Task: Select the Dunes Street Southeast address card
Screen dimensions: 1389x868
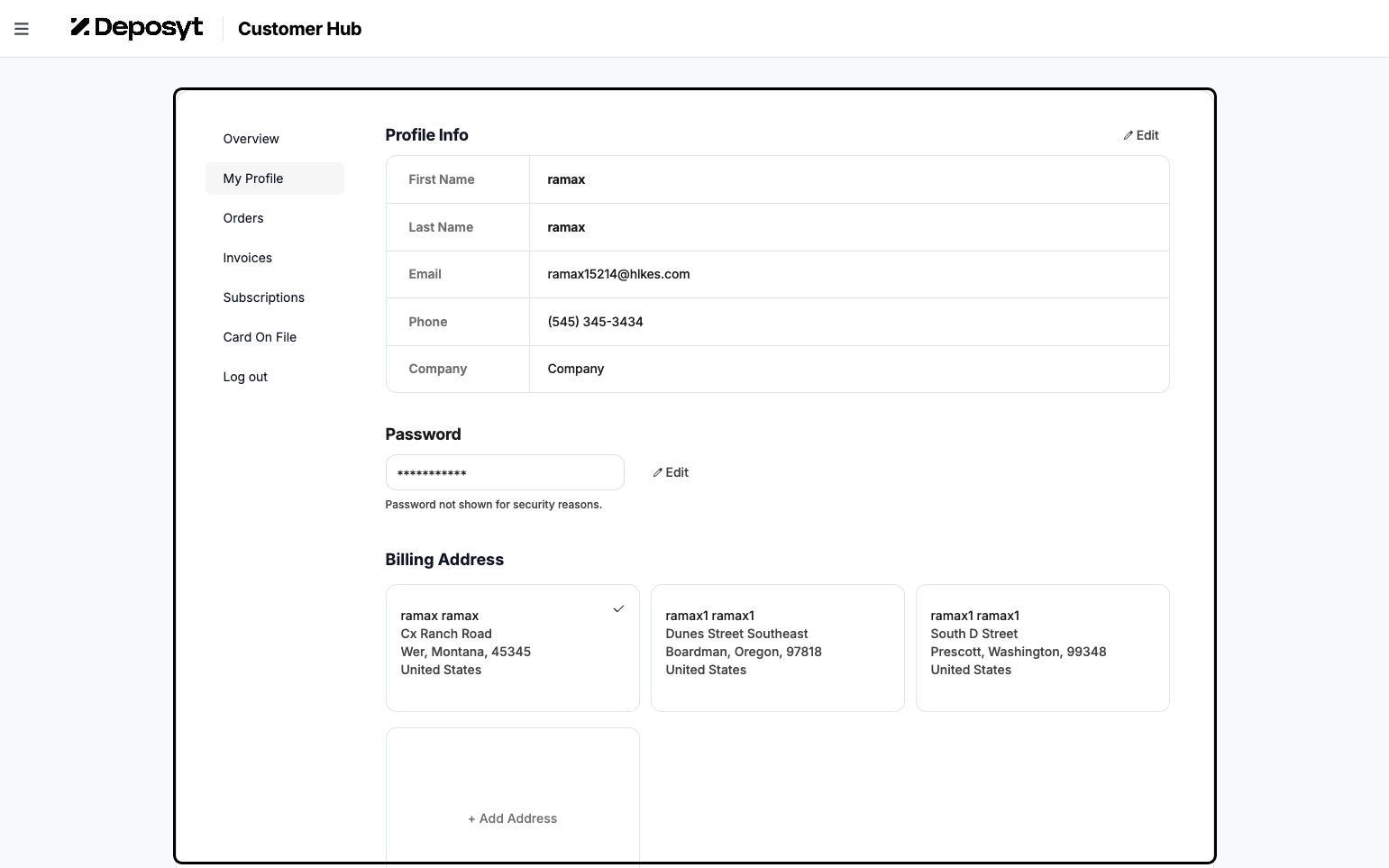Action: click(x=778, y=648)
